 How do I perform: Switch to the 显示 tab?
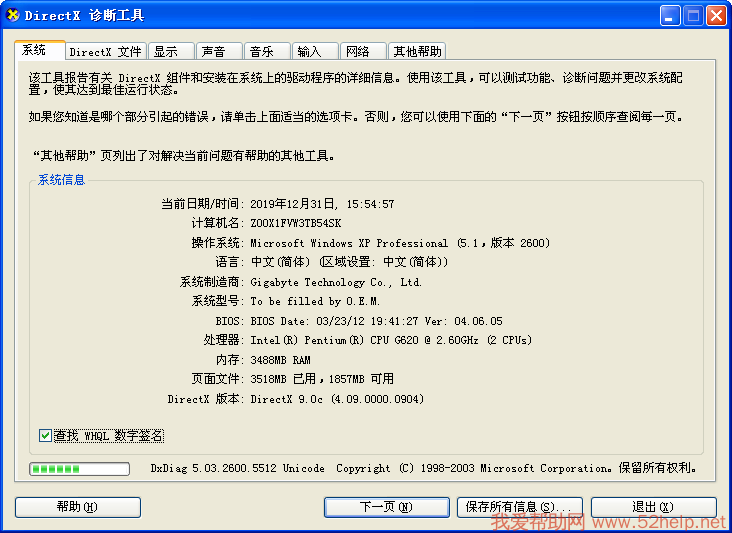click(x=171, y=51)
